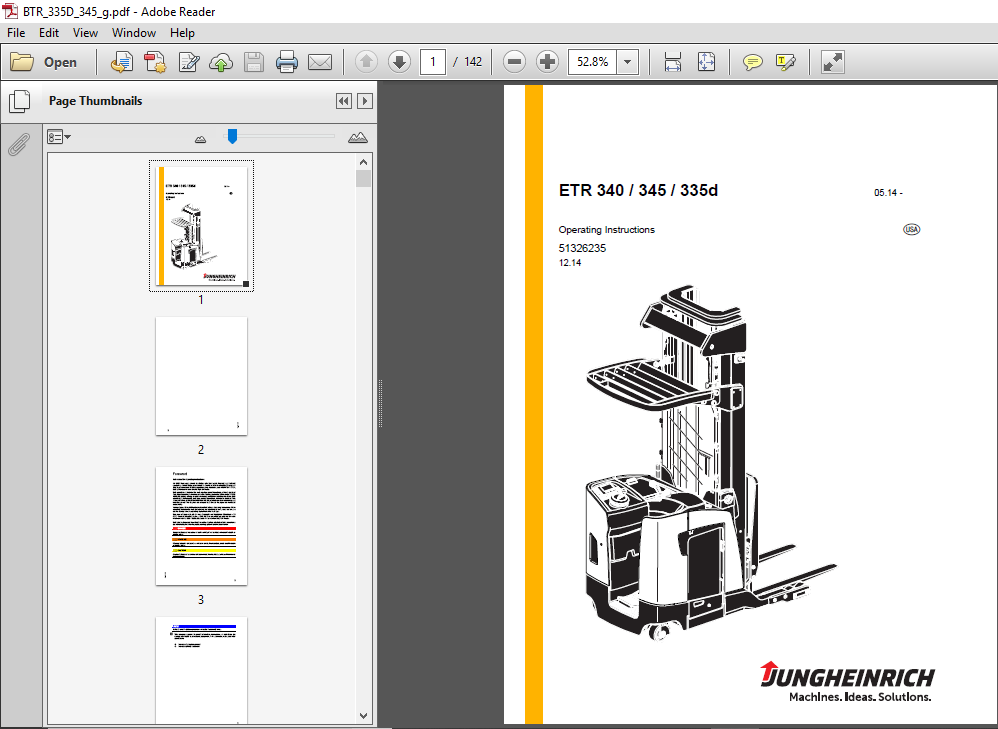Select page 3 thumbnail
Viewport: 998px width, 729px height.
click(x=201, y=526)
